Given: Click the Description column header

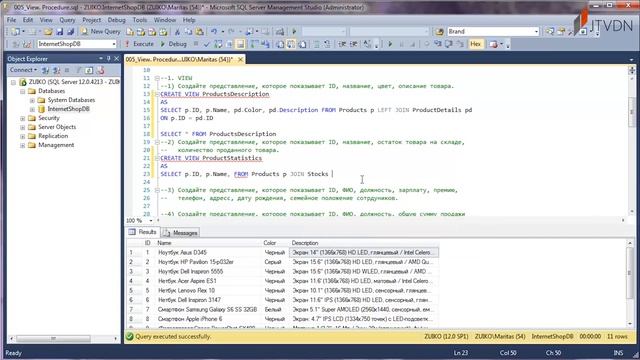Looking at the screenshot, I should (x=364, y=243).
